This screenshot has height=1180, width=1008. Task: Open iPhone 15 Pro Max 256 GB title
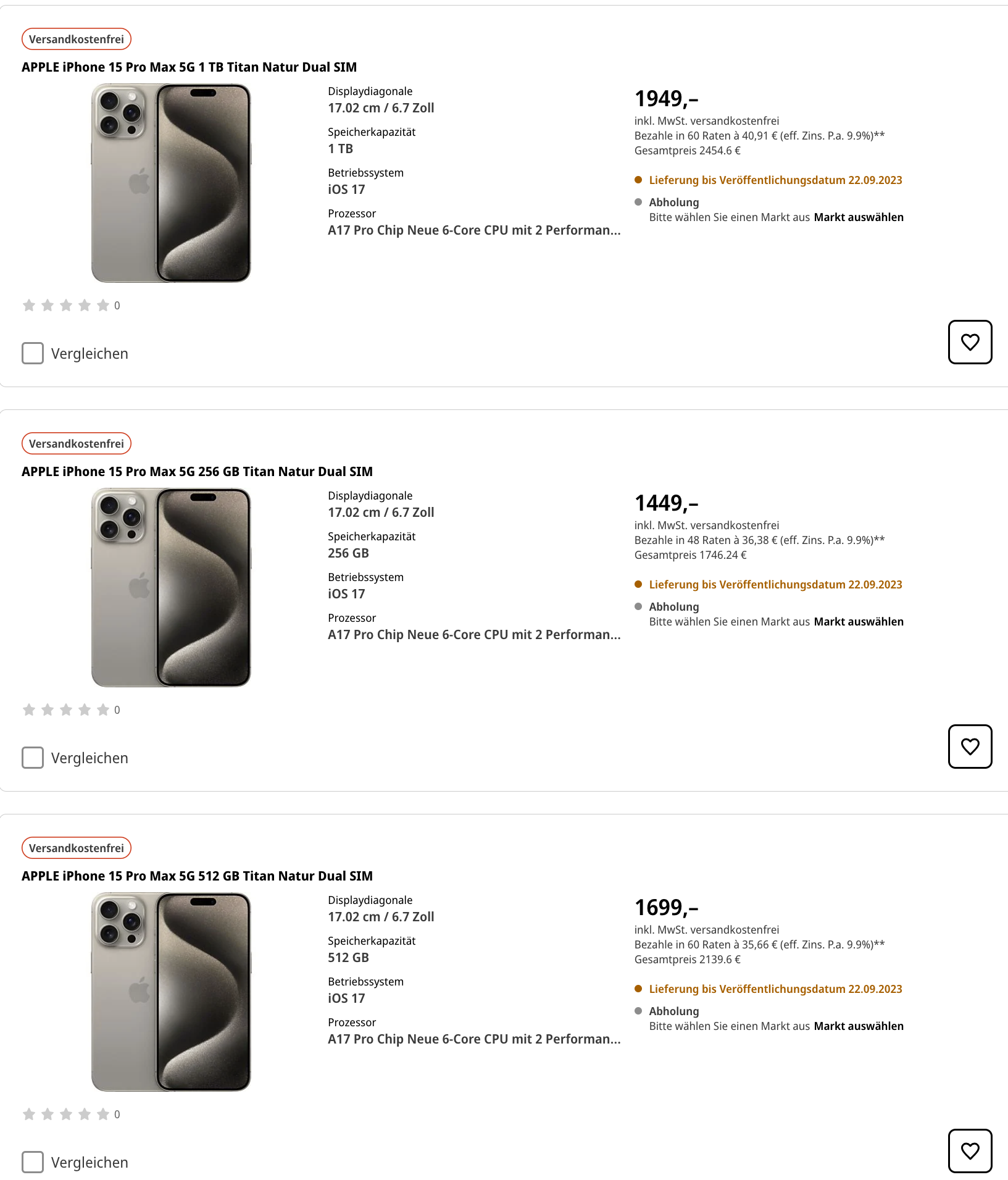point(197,472)
